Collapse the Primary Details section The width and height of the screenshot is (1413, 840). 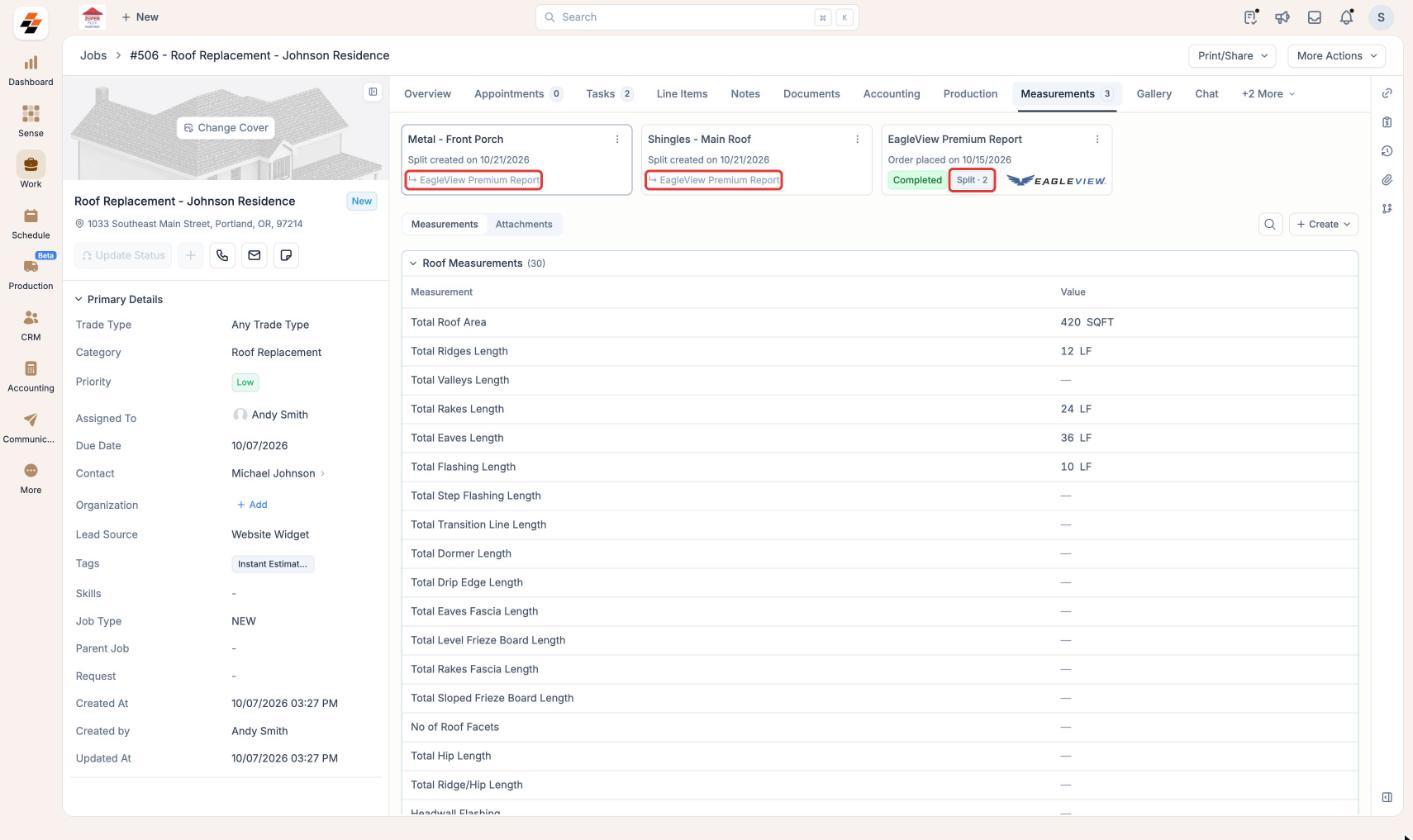click(79, 299)
